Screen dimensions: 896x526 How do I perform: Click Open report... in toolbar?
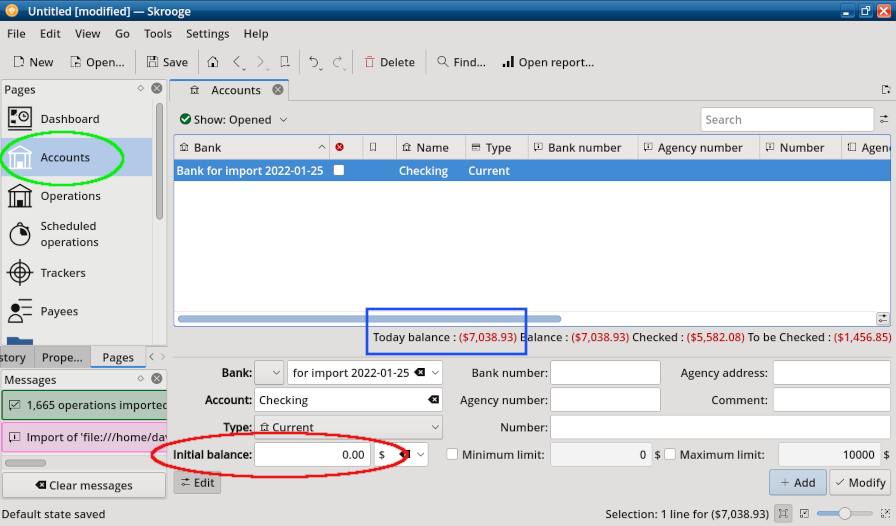tap(548, 62)
